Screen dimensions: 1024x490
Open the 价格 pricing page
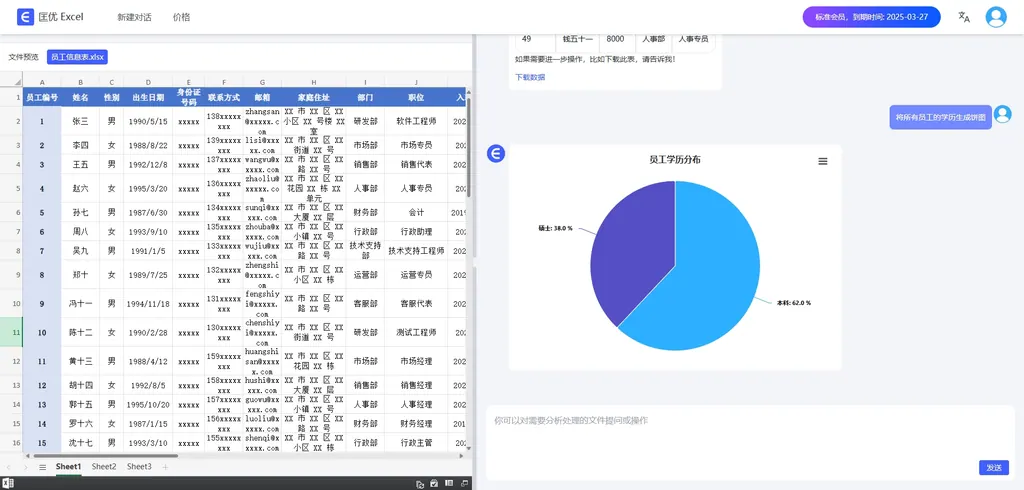click(181, 17)
